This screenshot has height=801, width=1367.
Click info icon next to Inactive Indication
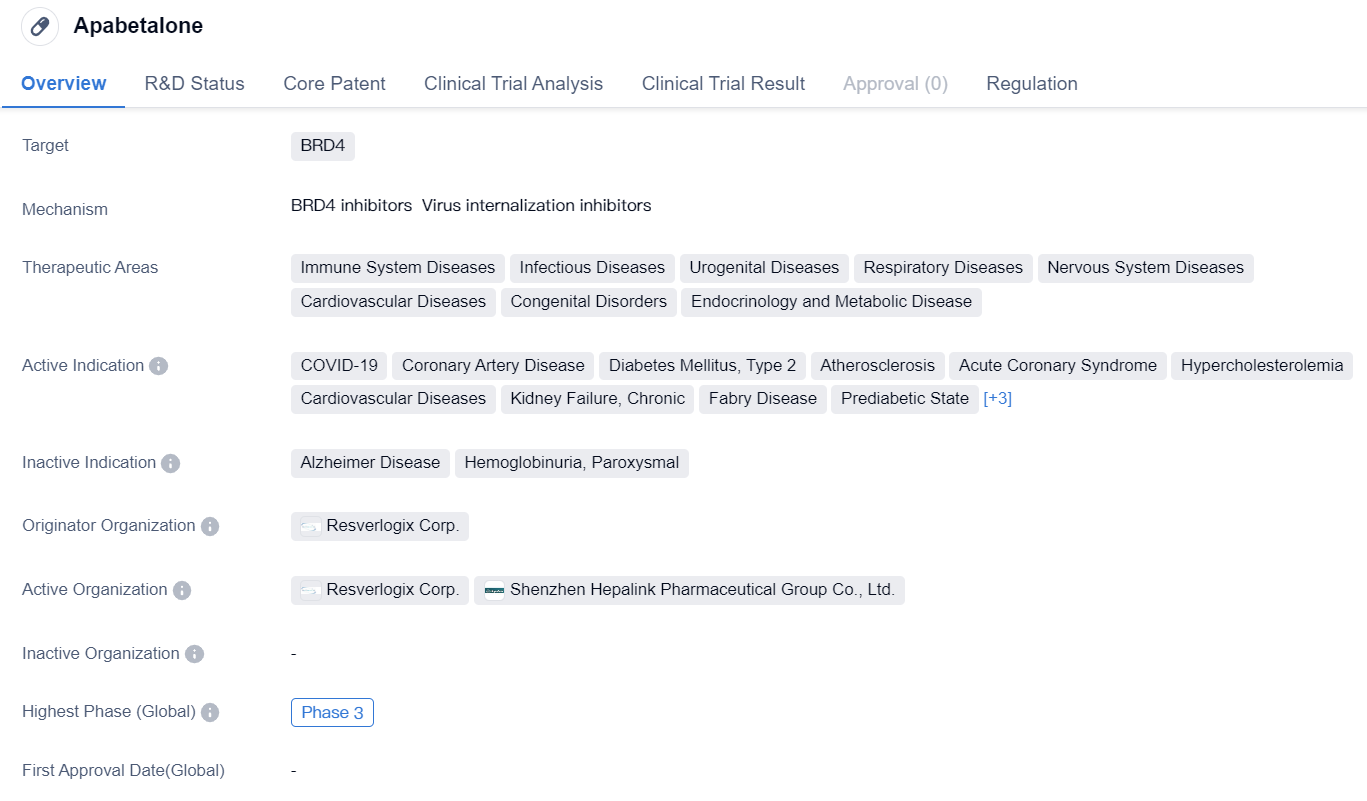click(x=170, y=463)
